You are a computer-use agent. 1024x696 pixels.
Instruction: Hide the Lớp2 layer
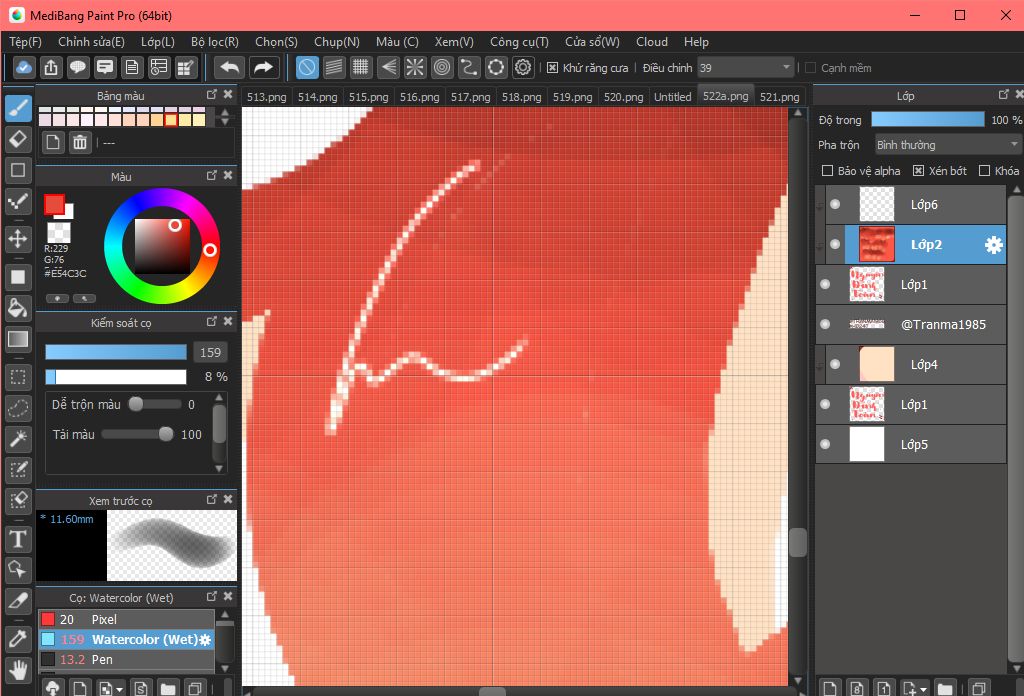(x=835, y=244)
